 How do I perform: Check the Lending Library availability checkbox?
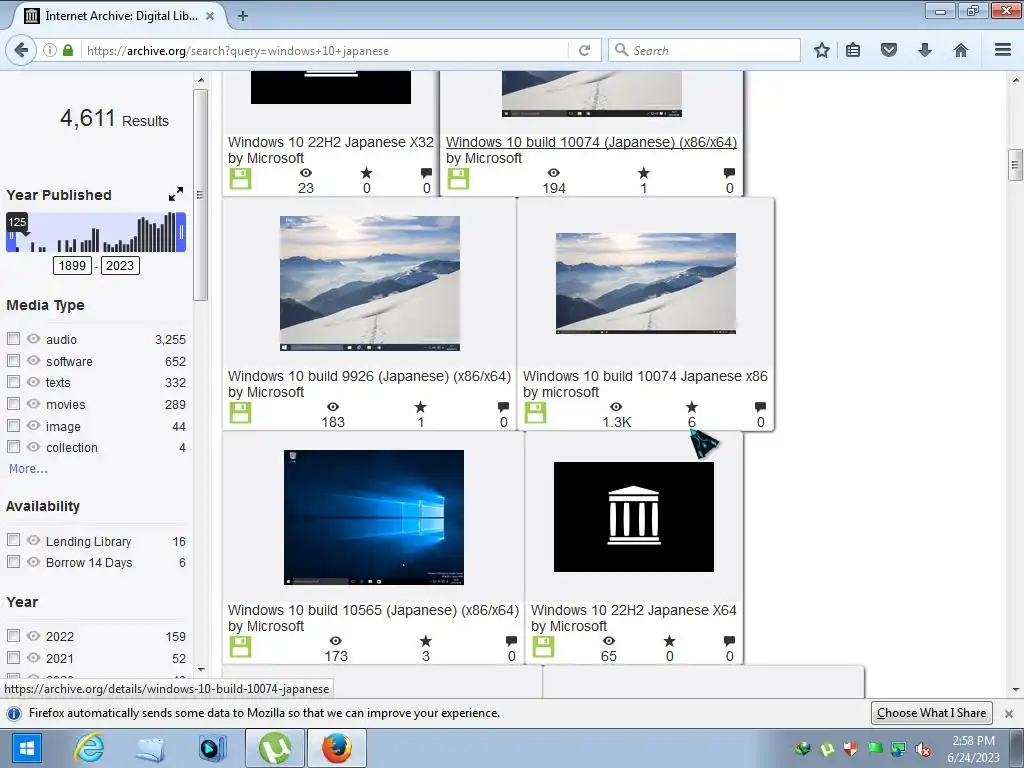(x=13, y=540)
